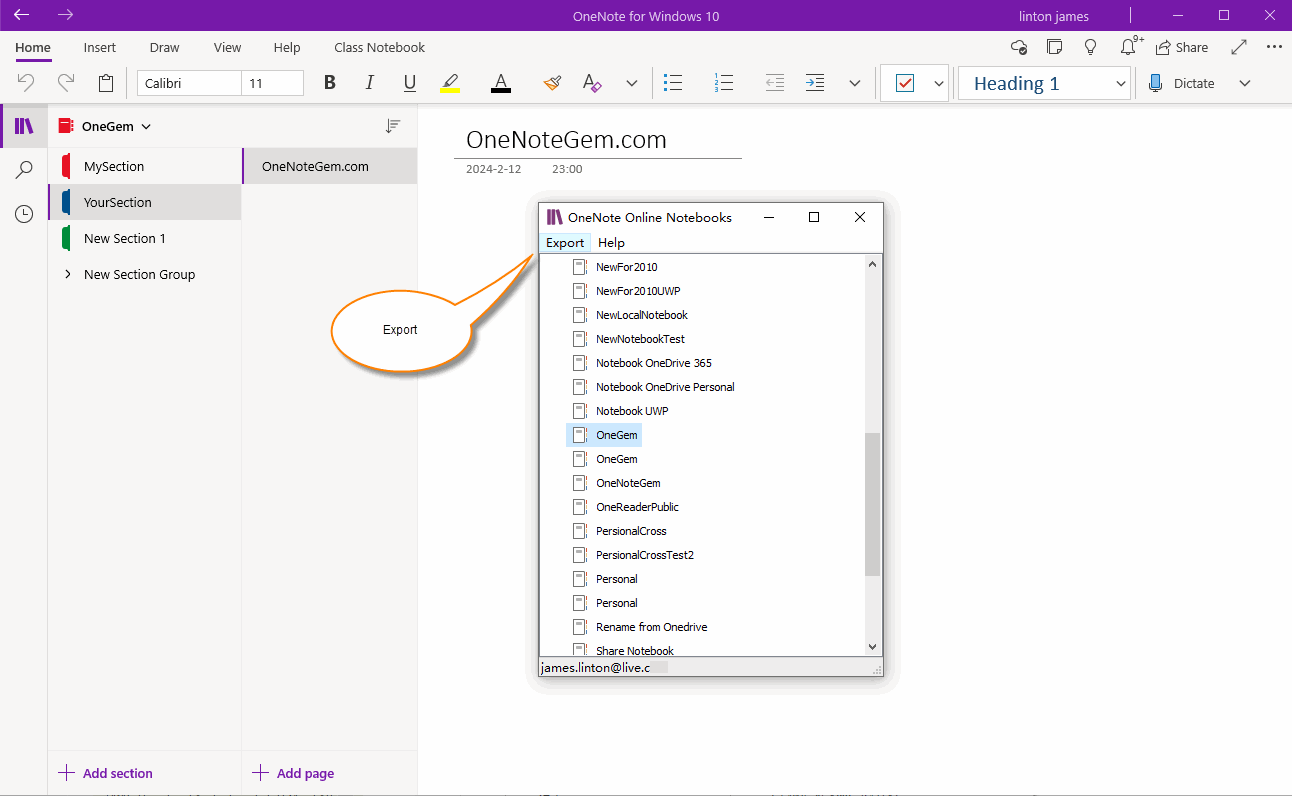The image size is (1292, 796).
Task: Click the lightbulb tell-me icon
Action: 1091,47
